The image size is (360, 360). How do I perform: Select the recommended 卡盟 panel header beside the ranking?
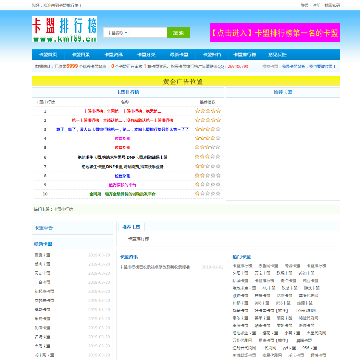(283, 92)
